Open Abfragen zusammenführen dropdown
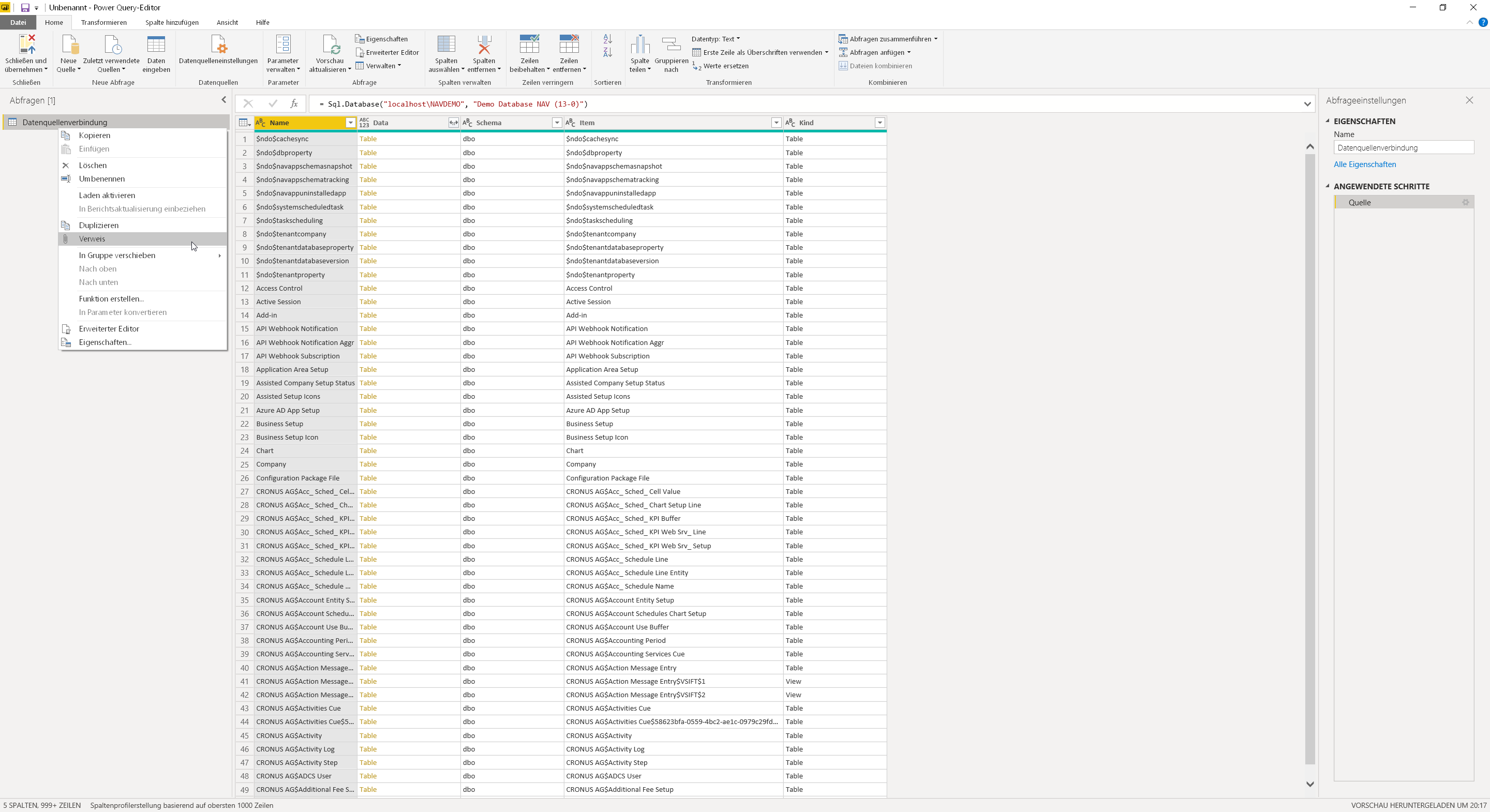The image size is (1490, 812). (888, 39)
